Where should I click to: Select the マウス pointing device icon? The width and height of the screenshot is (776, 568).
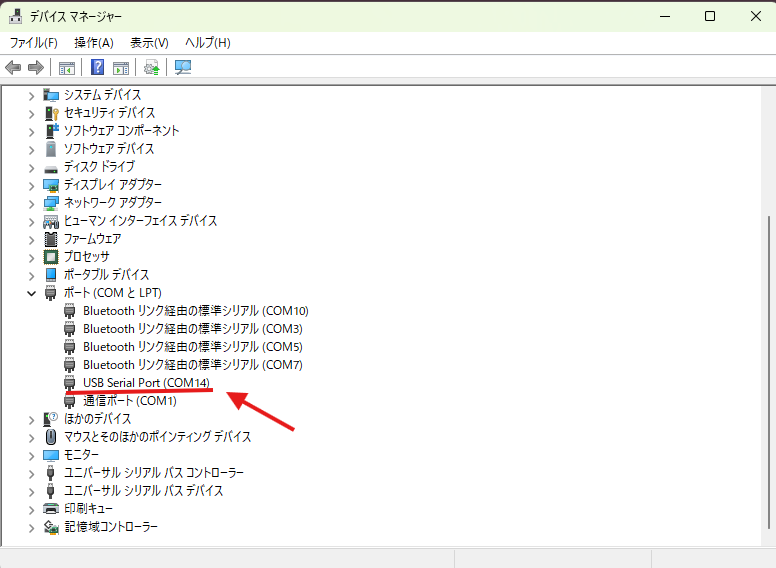pyautogui.click(x=50, y=437)
